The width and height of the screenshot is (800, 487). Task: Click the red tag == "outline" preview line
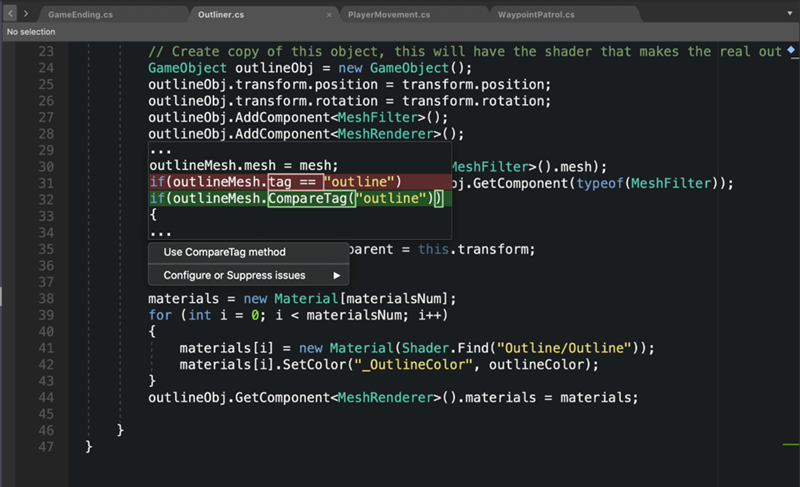275,182
